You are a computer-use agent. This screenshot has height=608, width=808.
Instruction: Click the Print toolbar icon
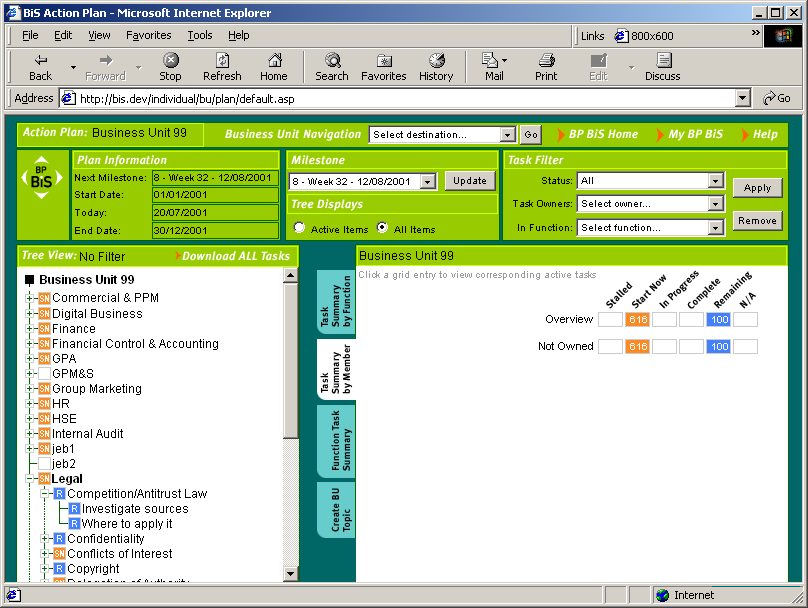(546, 61)
